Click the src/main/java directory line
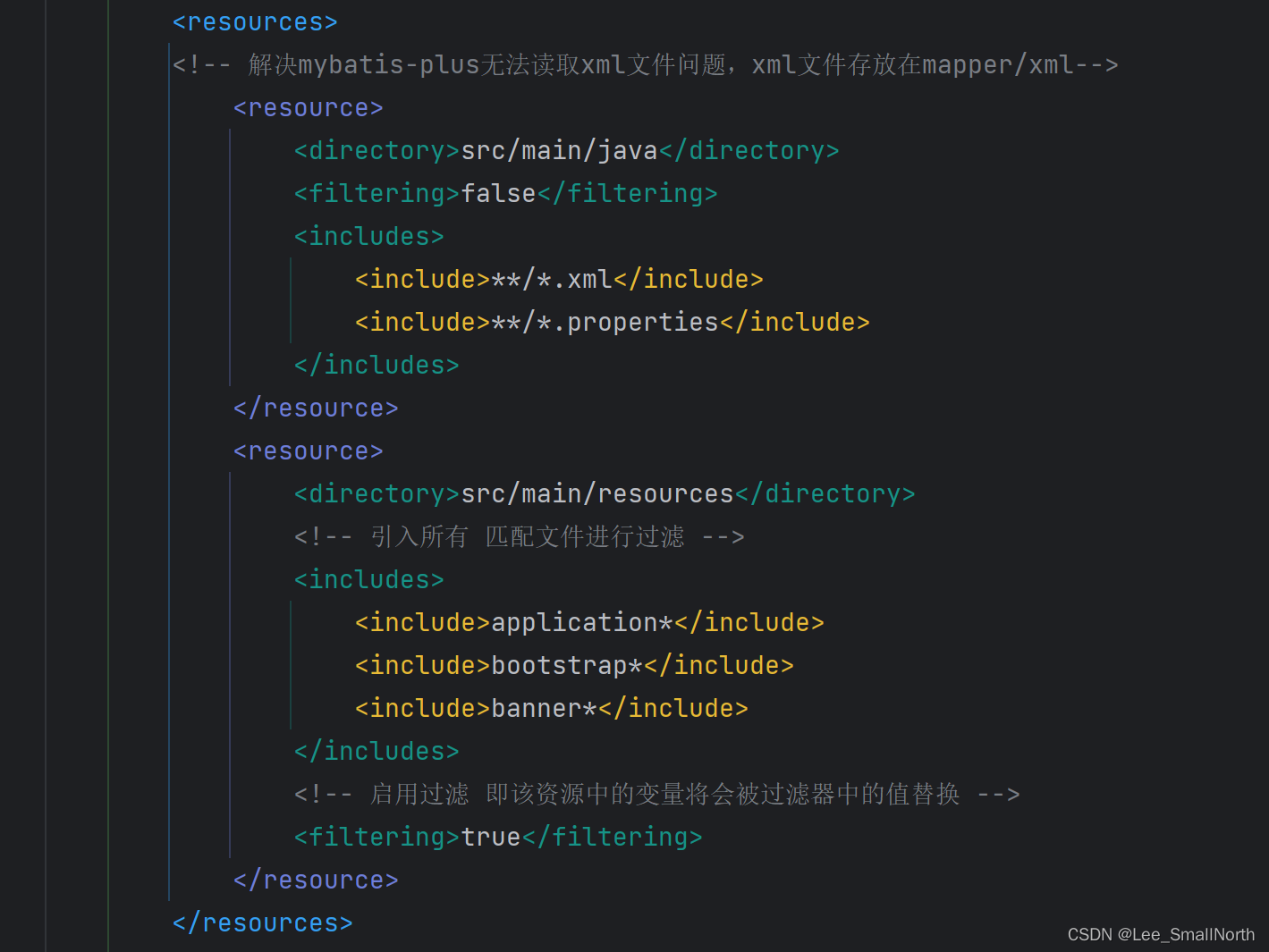Image resolution: width=1269 pixels, height=952 pixels. pos(566,151)
